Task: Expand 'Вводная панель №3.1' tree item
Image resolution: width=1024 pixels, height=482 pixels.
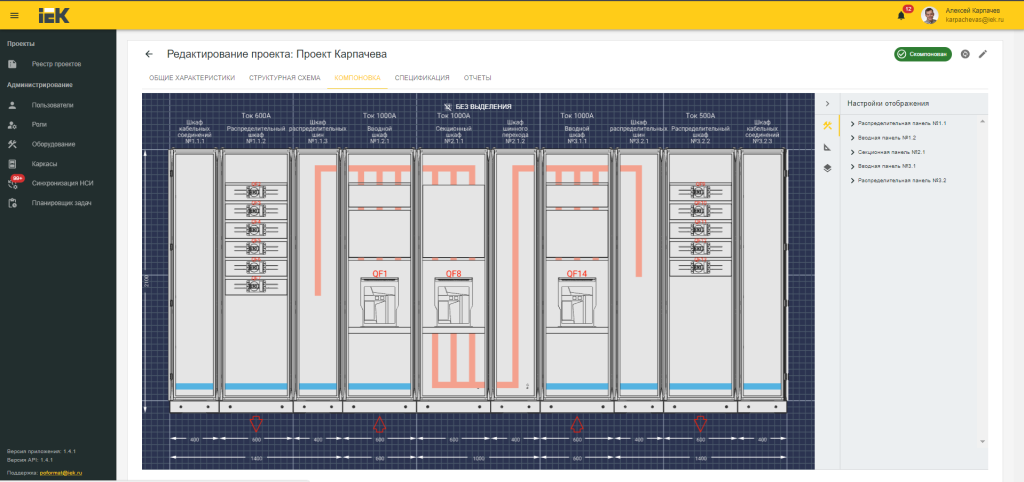Action: click(851, 165)
